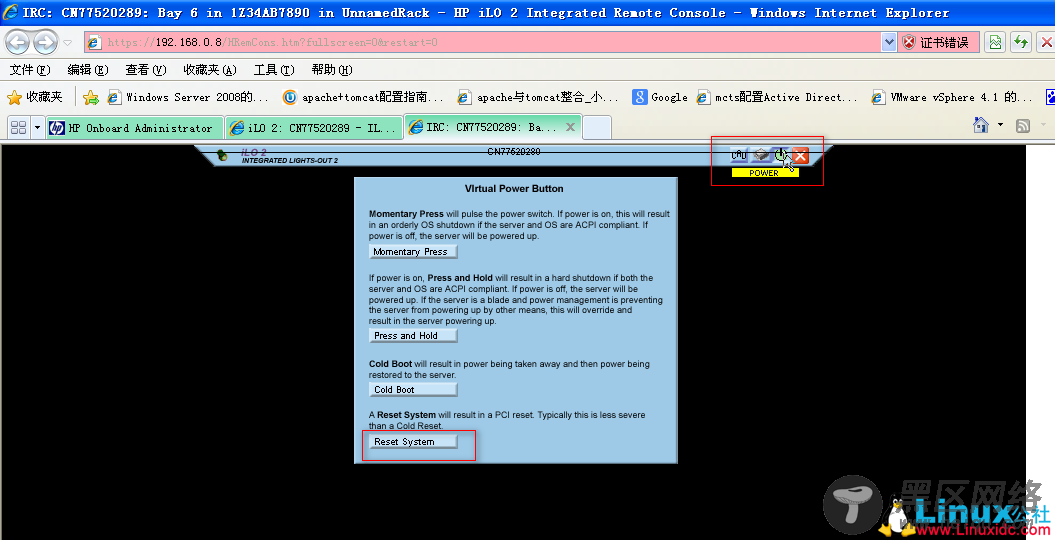Open the 收藏夹 favorites star button

(x=35, y=98)
